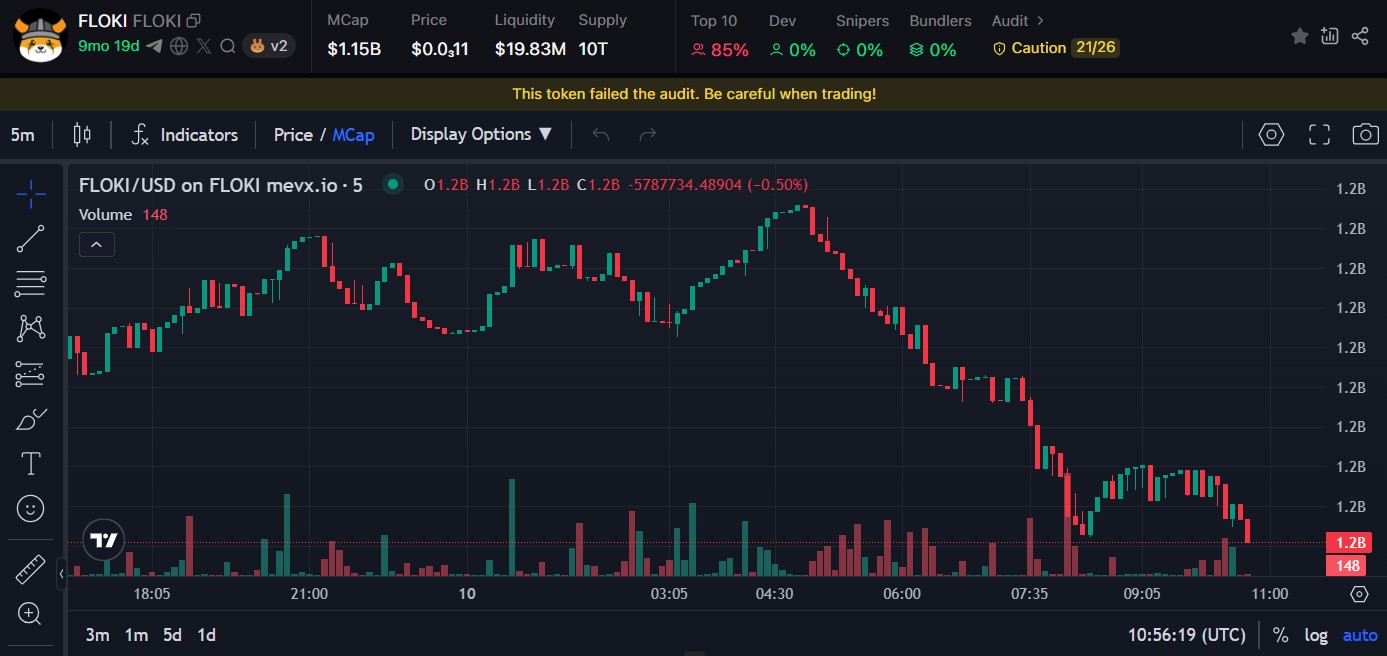The height and width of the screenshot is (656, 1387).
Task: Click the FLOKI/USD chart title legend
Action: pyautogui.click(x=220, y=185)
